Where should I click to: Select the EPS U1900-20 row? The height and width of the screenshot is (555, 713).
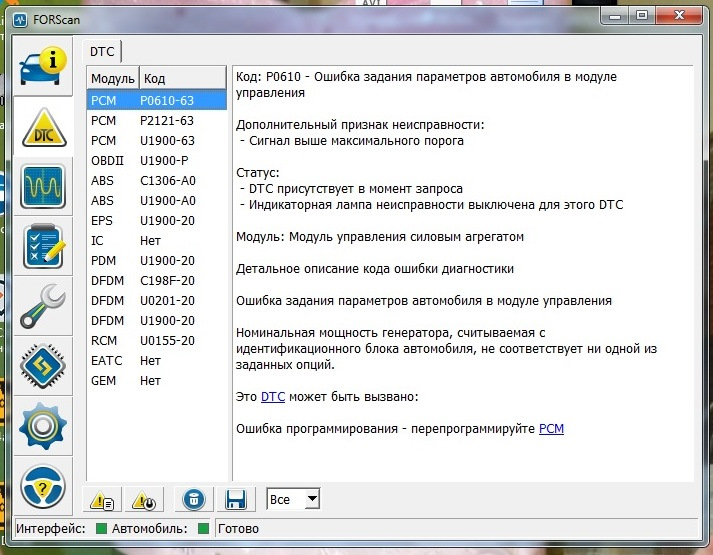156,220
